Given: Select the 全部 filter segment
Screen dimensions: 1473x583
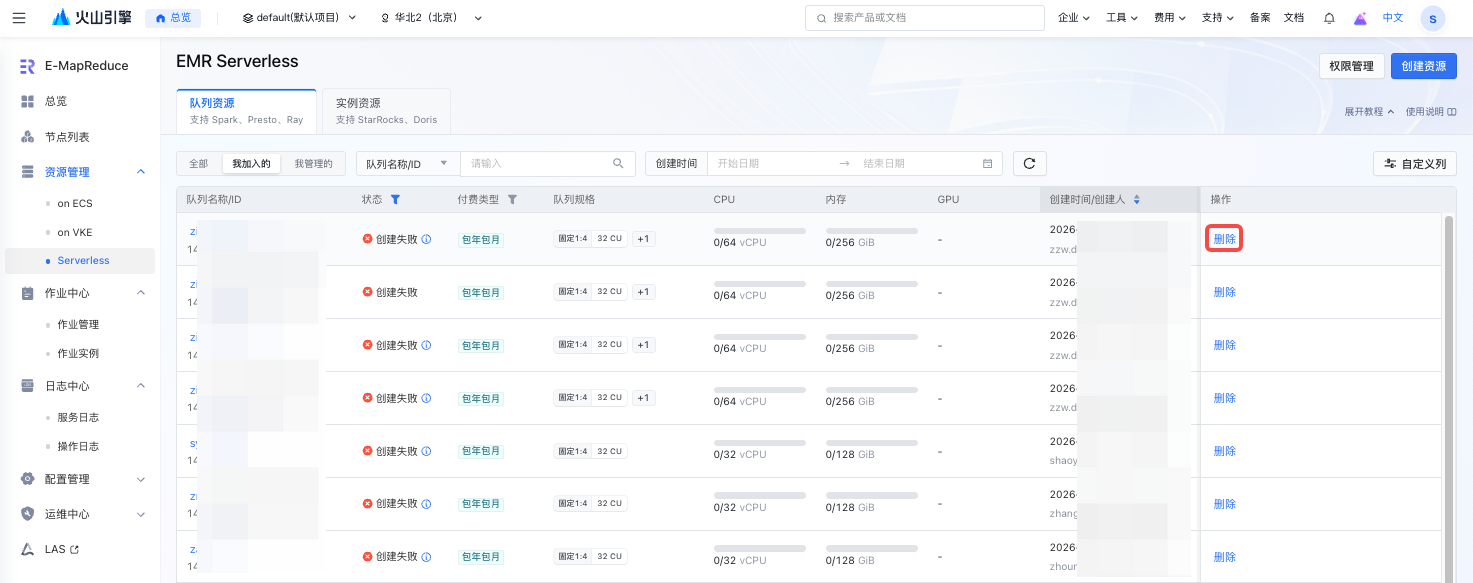Looking at the screenshot, I should pyautogui.click(x=198, y=164).
